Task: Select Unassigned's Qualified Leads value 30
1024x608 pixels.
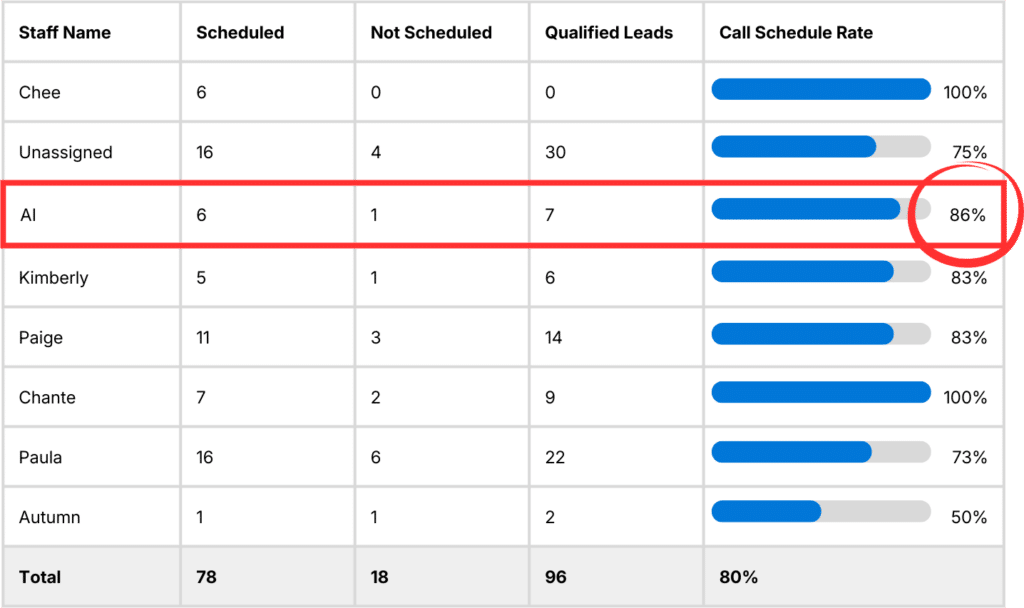Action: point(555,153)
